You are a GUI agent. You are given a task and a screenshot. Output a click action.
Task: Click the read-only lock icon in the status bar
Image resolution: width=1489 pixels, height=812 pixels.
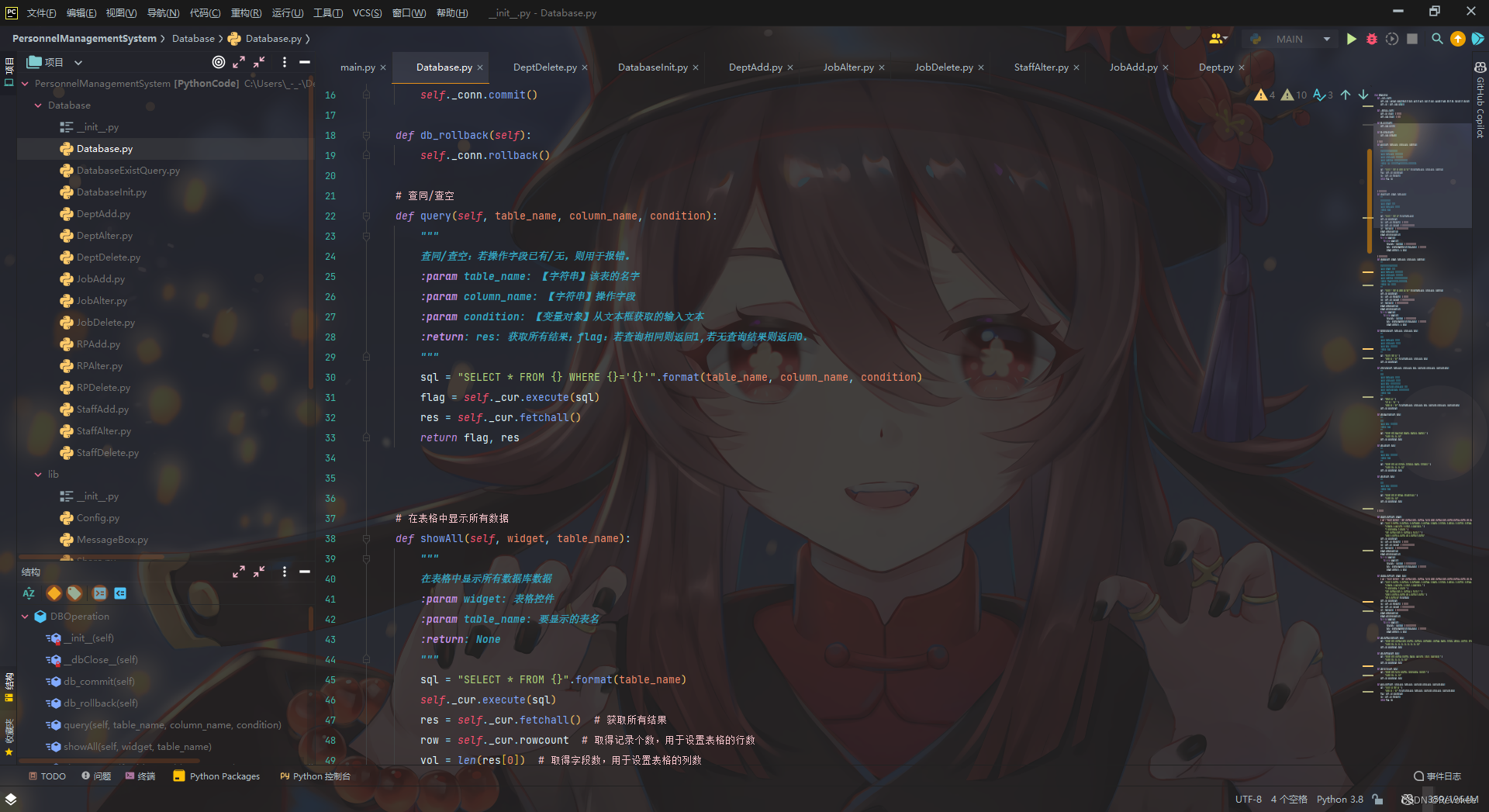(x=1377, y=800)
